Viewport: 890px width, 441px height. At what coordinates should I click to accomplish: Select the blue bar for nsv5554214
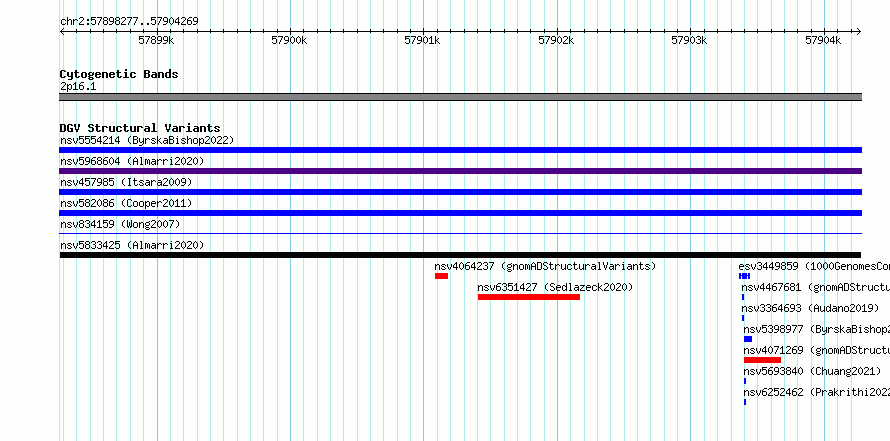click(460, 150)
